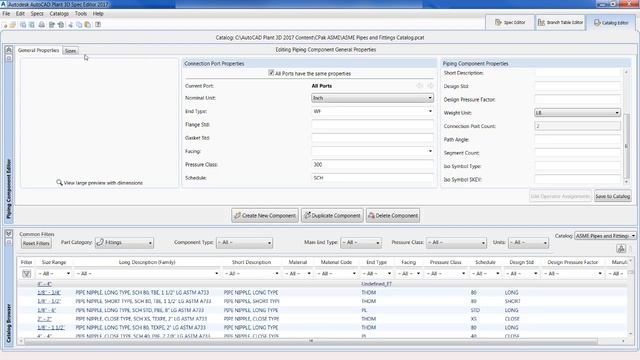The width and height of the screenshot is (640, 360).
Task: Click the next port arrow next to All Ports
Action: click(430, 86)
